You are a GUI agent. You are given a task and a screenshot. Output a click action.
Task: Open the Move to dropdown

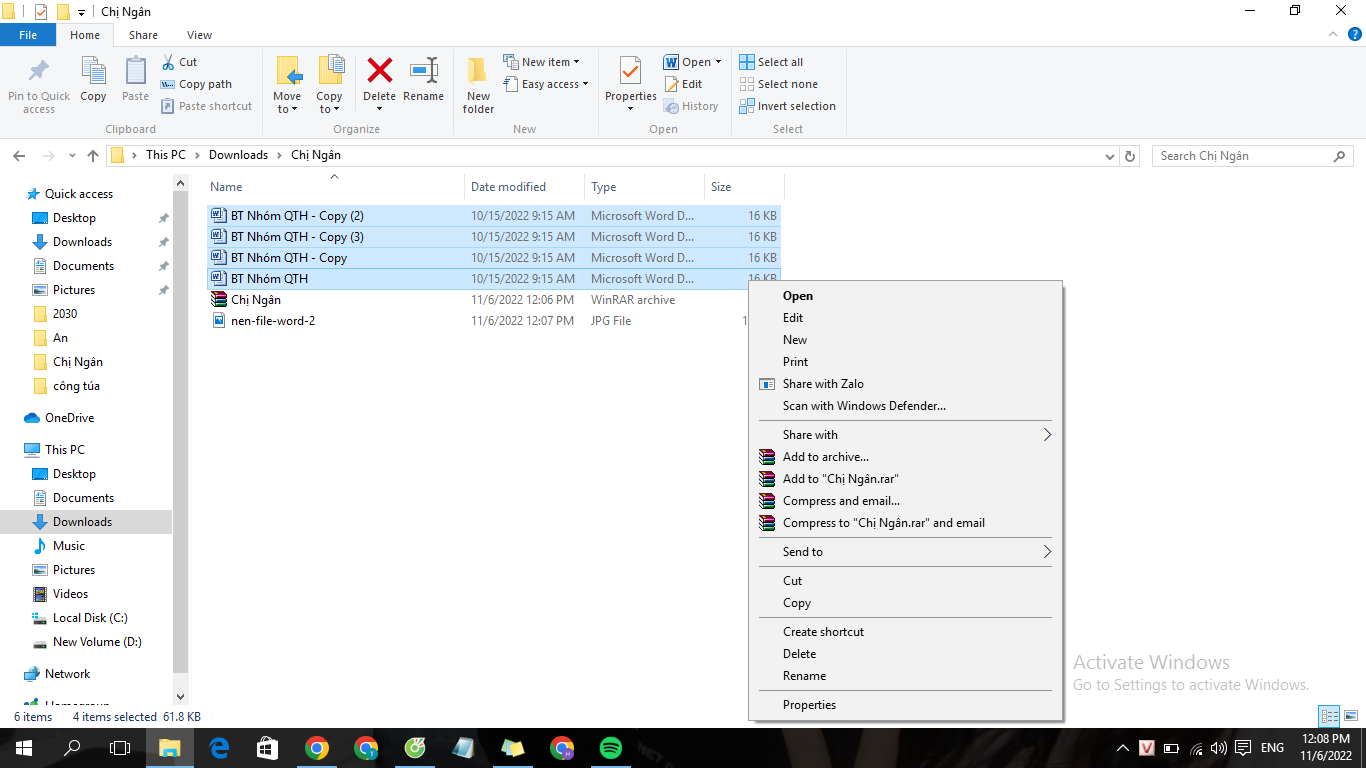(287, 84)
